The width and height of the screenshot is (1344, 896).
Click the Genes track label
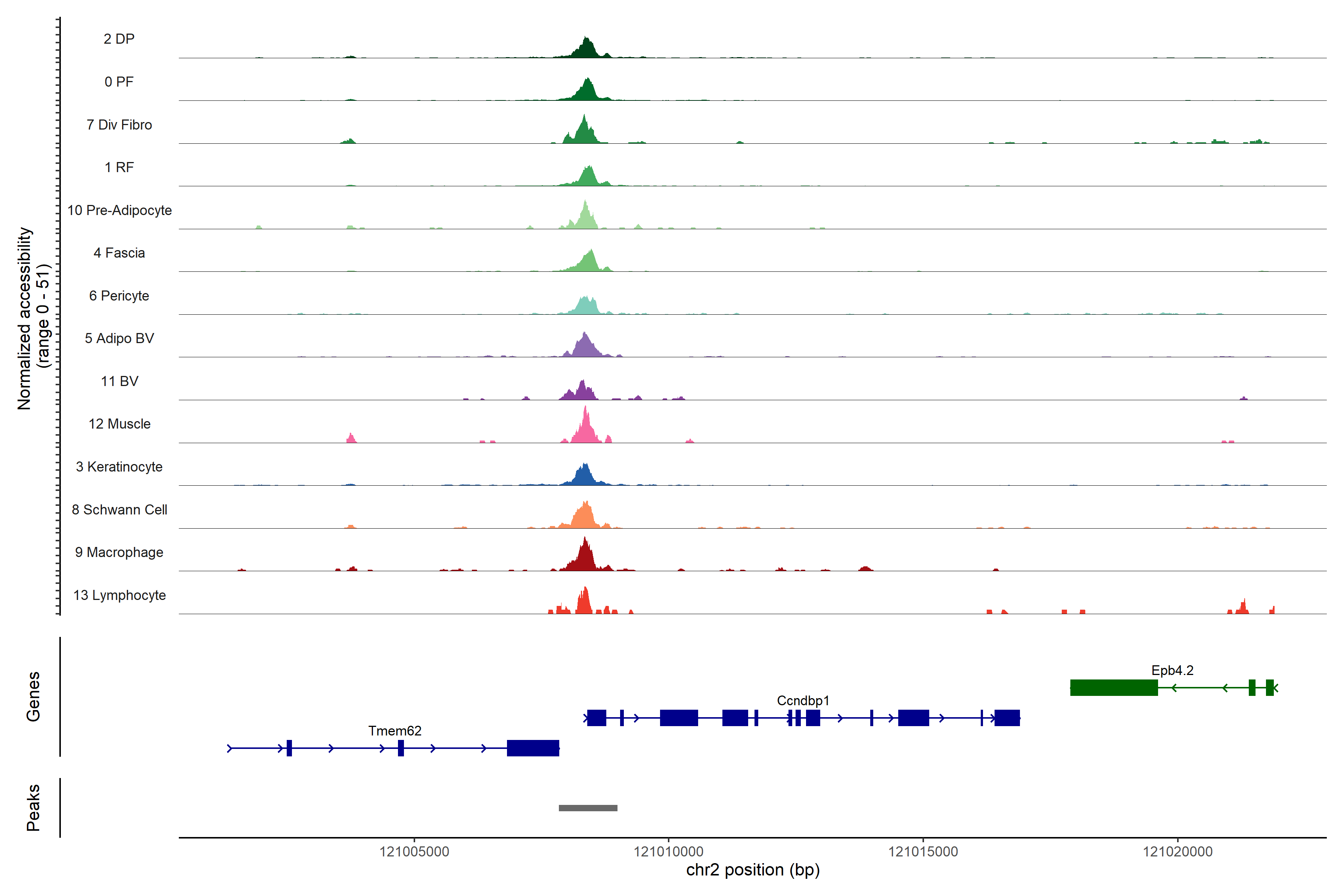[33, 696]
